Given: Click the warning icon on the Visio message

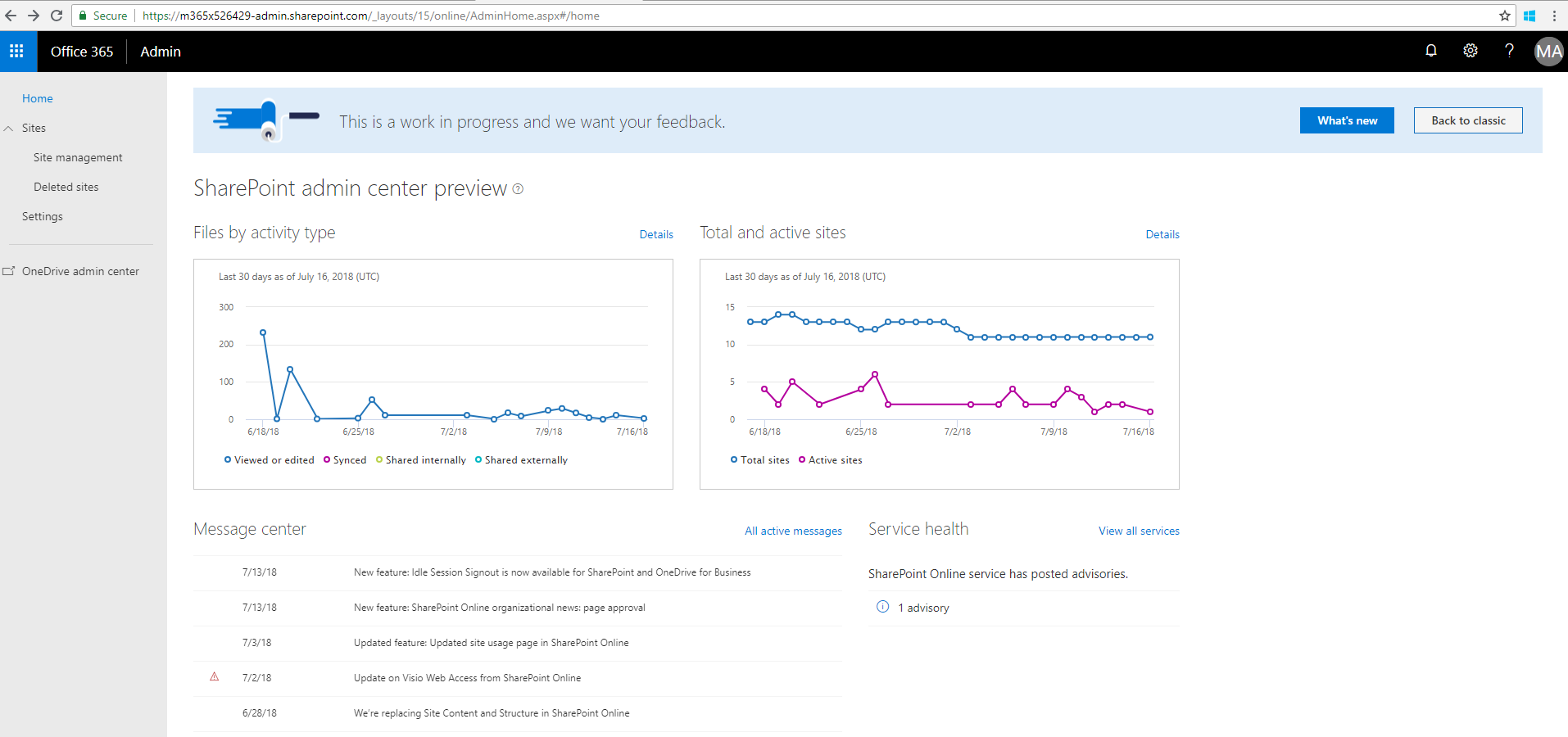Looking at the screenshot, I should point(214,676).
